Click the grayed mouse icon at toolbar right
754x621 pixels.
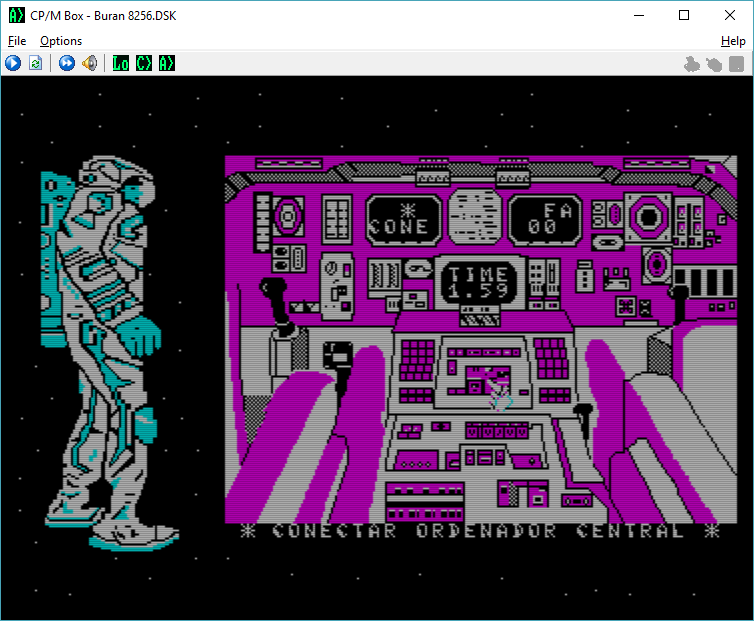pyautogui.click(x=714, y=64)
